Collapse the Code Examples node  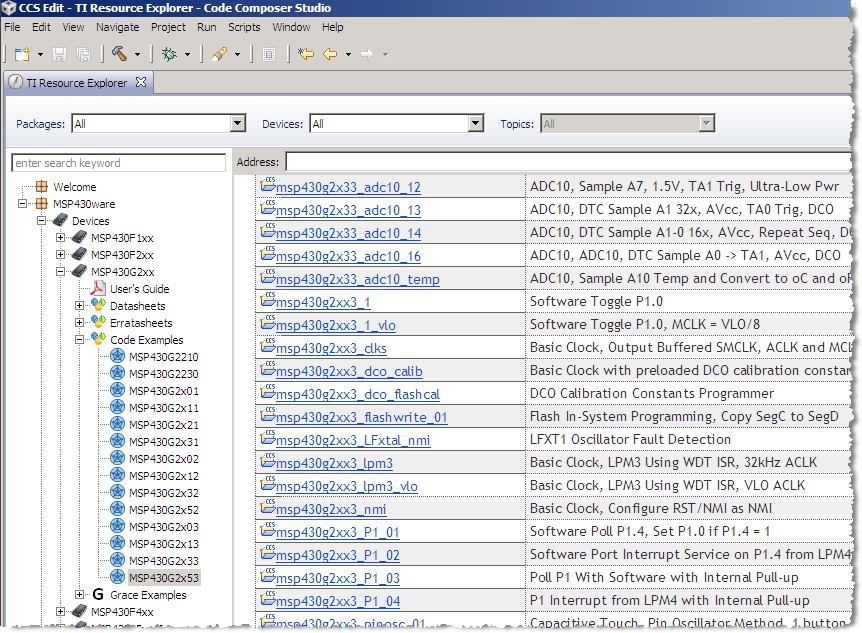[80, 339]
